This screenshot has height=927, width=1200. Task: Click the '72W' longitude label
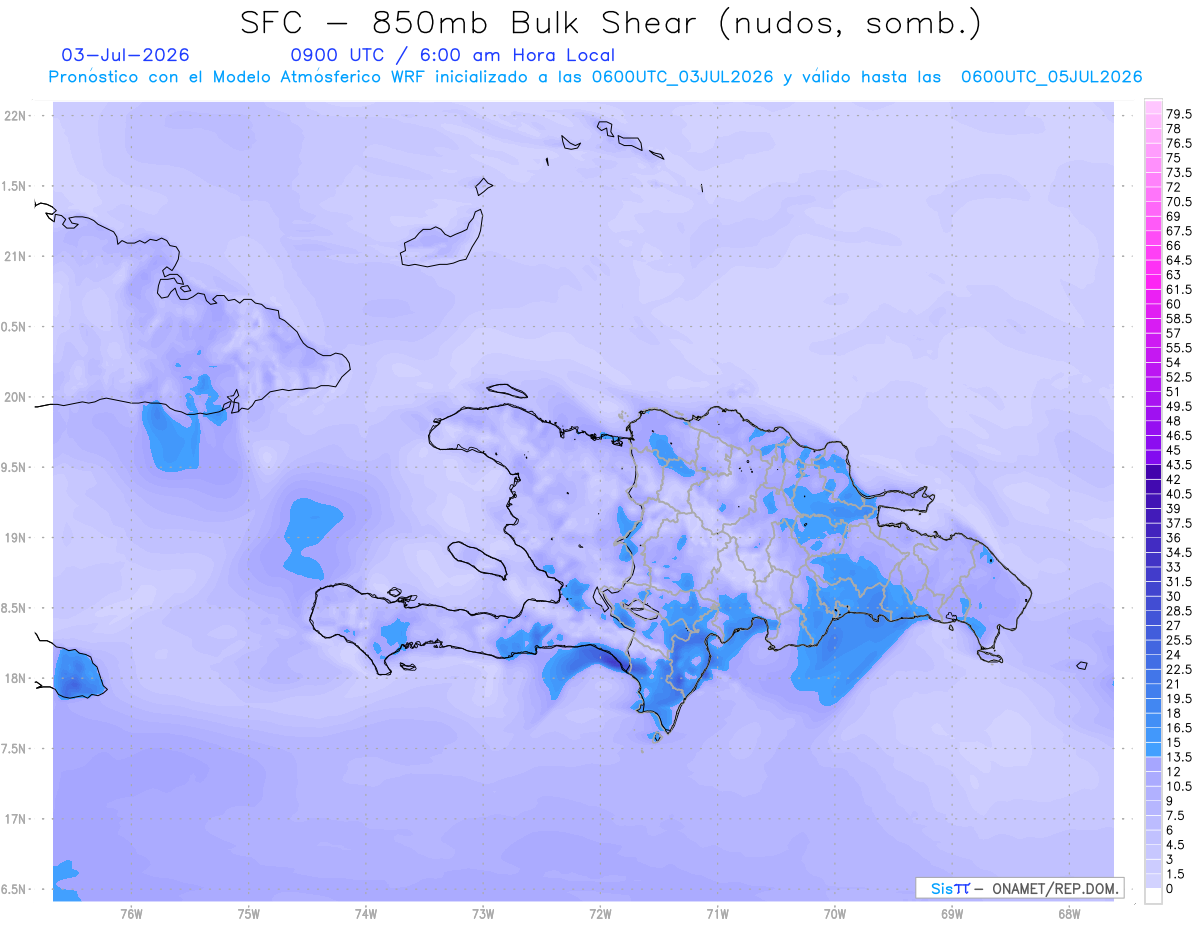[x=600, y=914]
